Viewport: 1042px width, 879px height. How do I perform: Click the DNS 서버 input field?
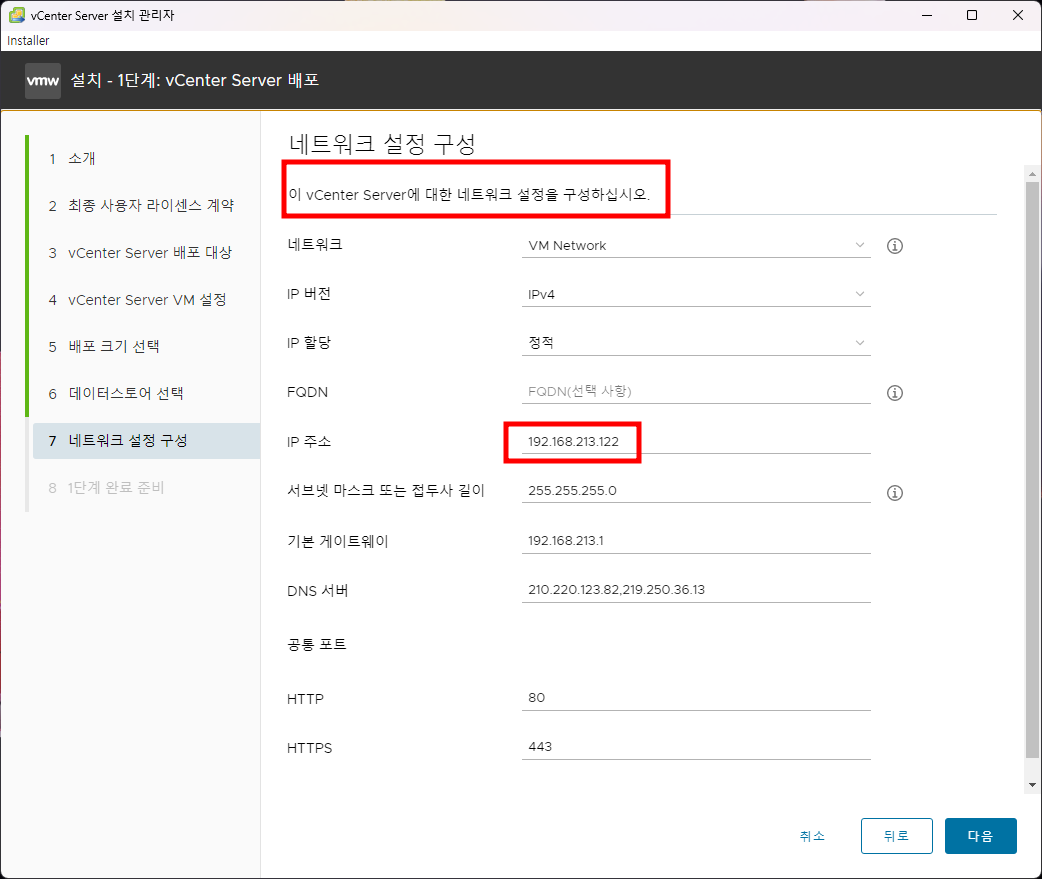(696, 590)
